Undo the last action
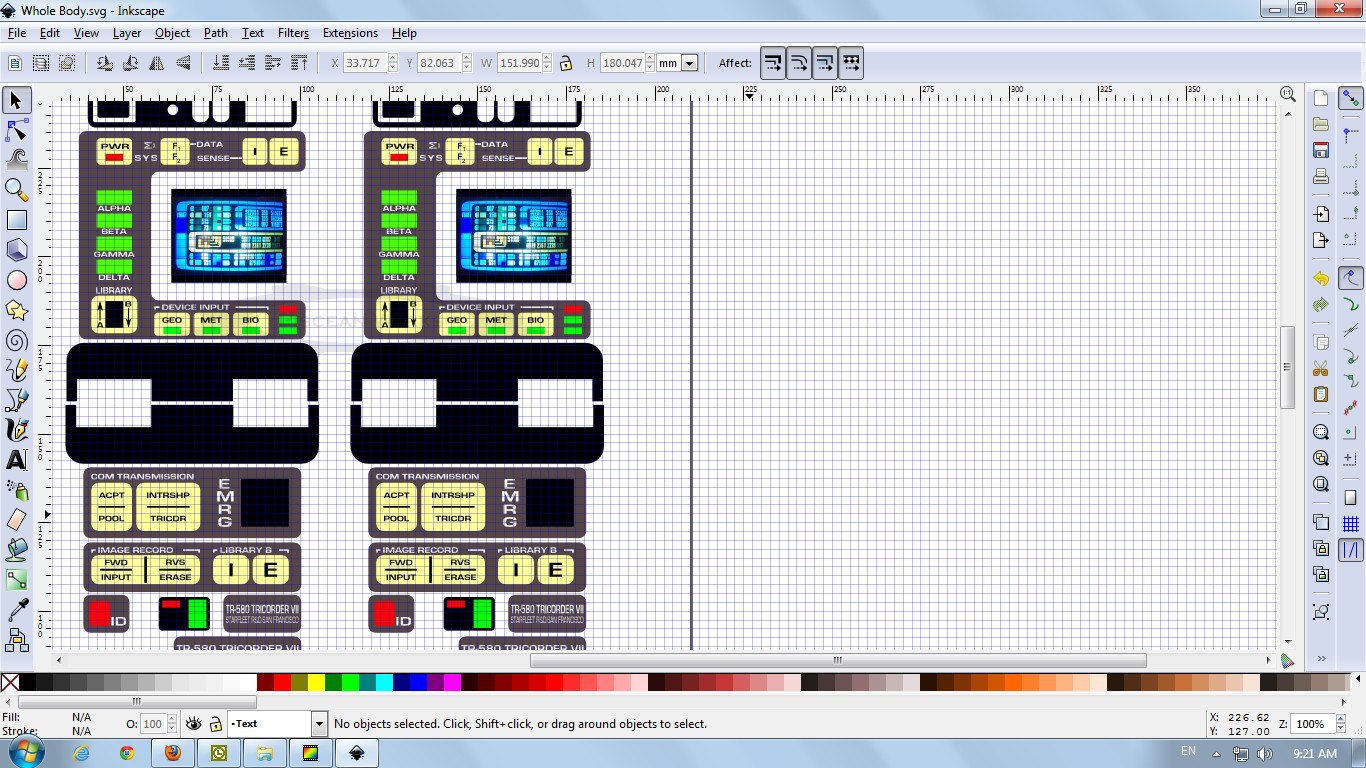1366x768 pixels. (1321, 278)
